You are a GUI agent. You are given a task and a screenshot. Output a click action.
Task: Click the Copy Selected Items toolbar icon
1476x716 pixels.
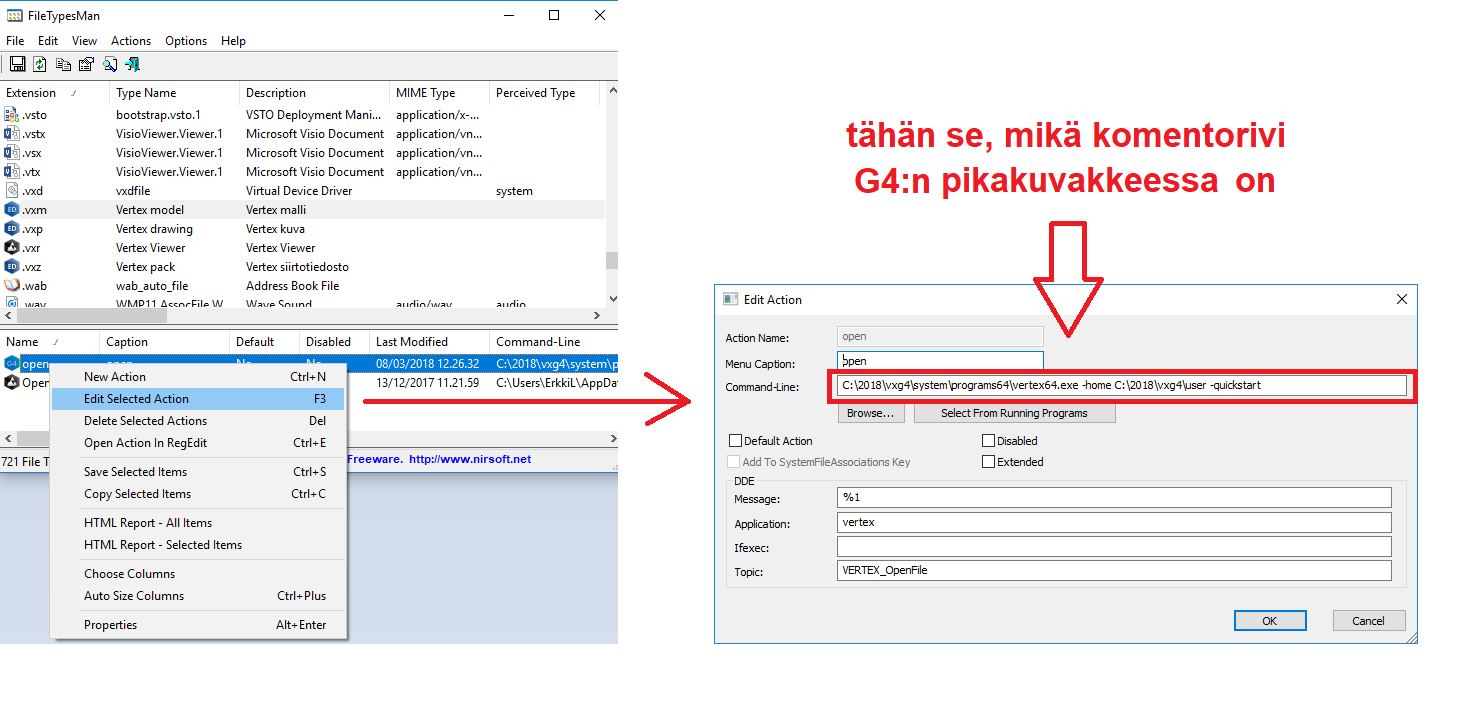click(63, 65)
